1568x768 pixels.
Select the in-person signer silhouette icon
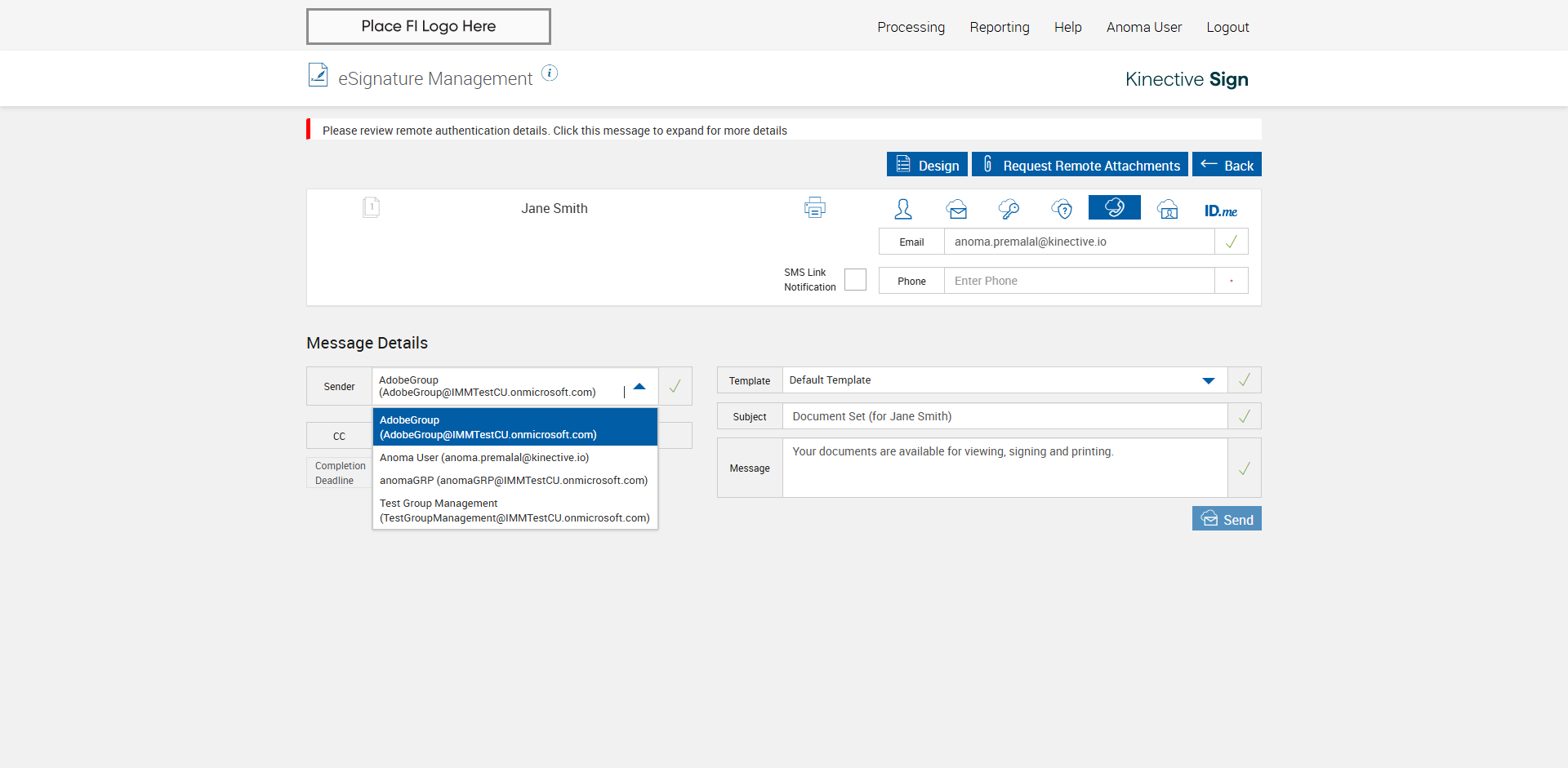(x=902, y=209)
